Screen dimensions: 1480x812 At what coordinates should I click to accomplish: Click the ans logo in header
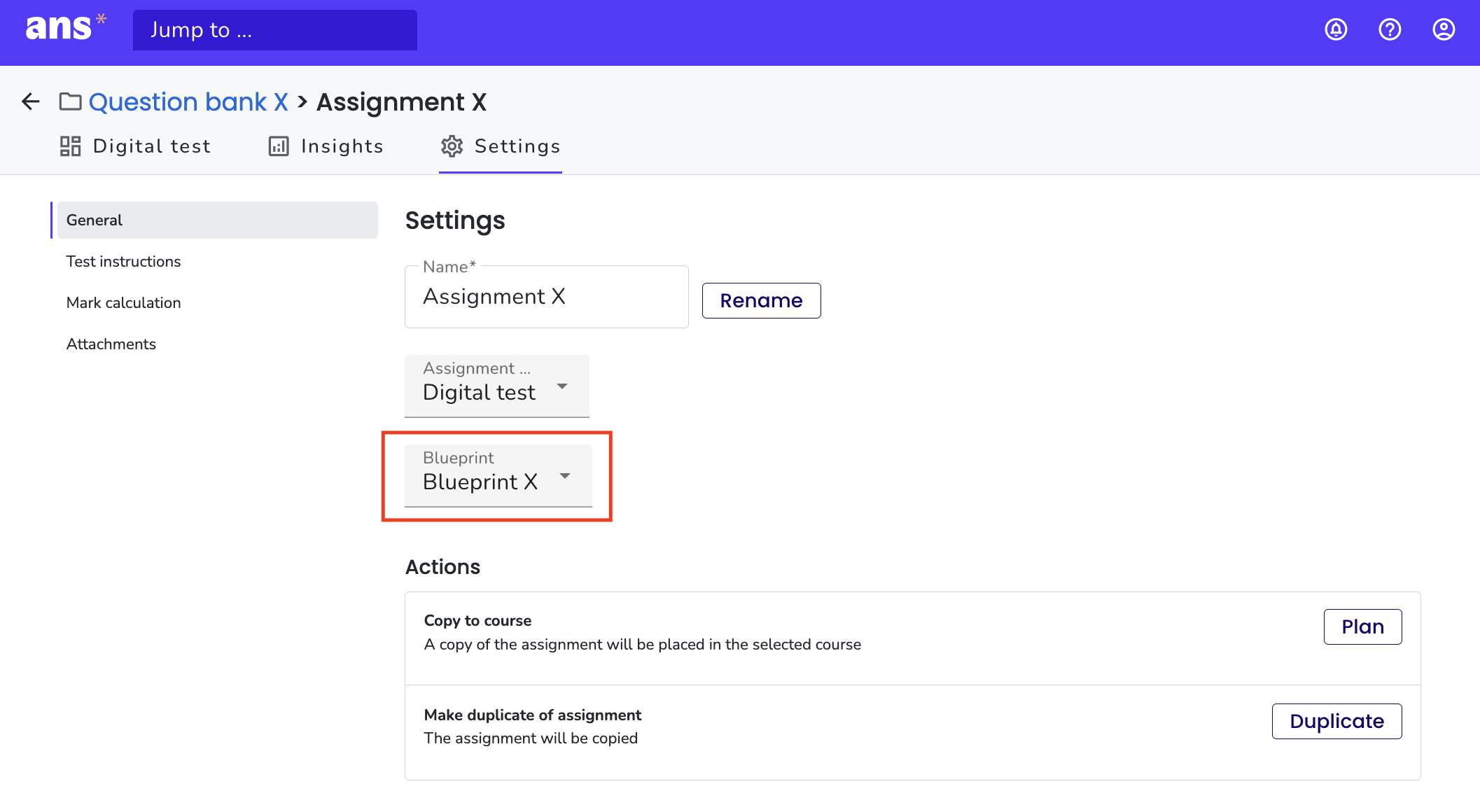tap(65, 28)
